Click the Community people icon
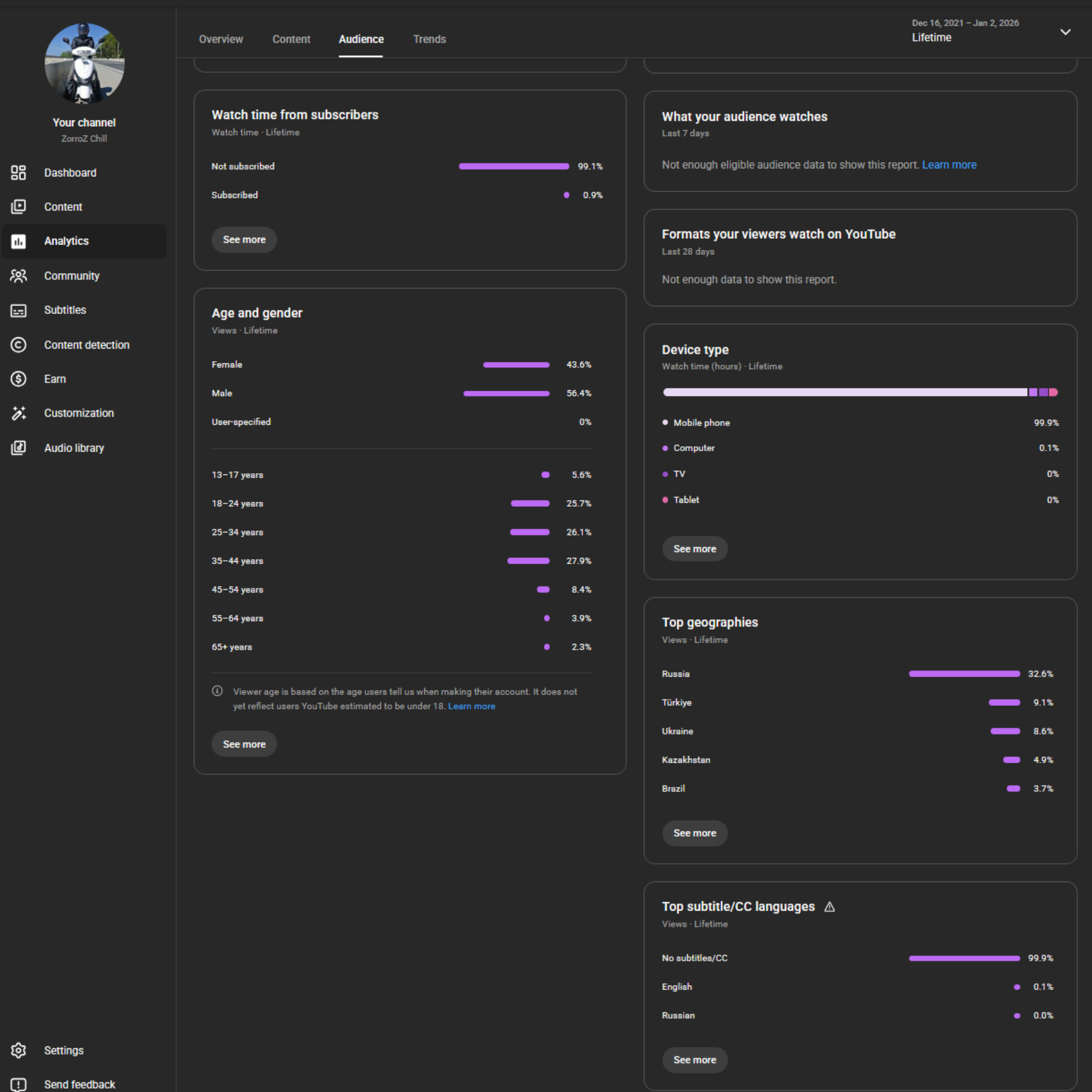Screen dimensions: 1092x1092 coord(18,276)
